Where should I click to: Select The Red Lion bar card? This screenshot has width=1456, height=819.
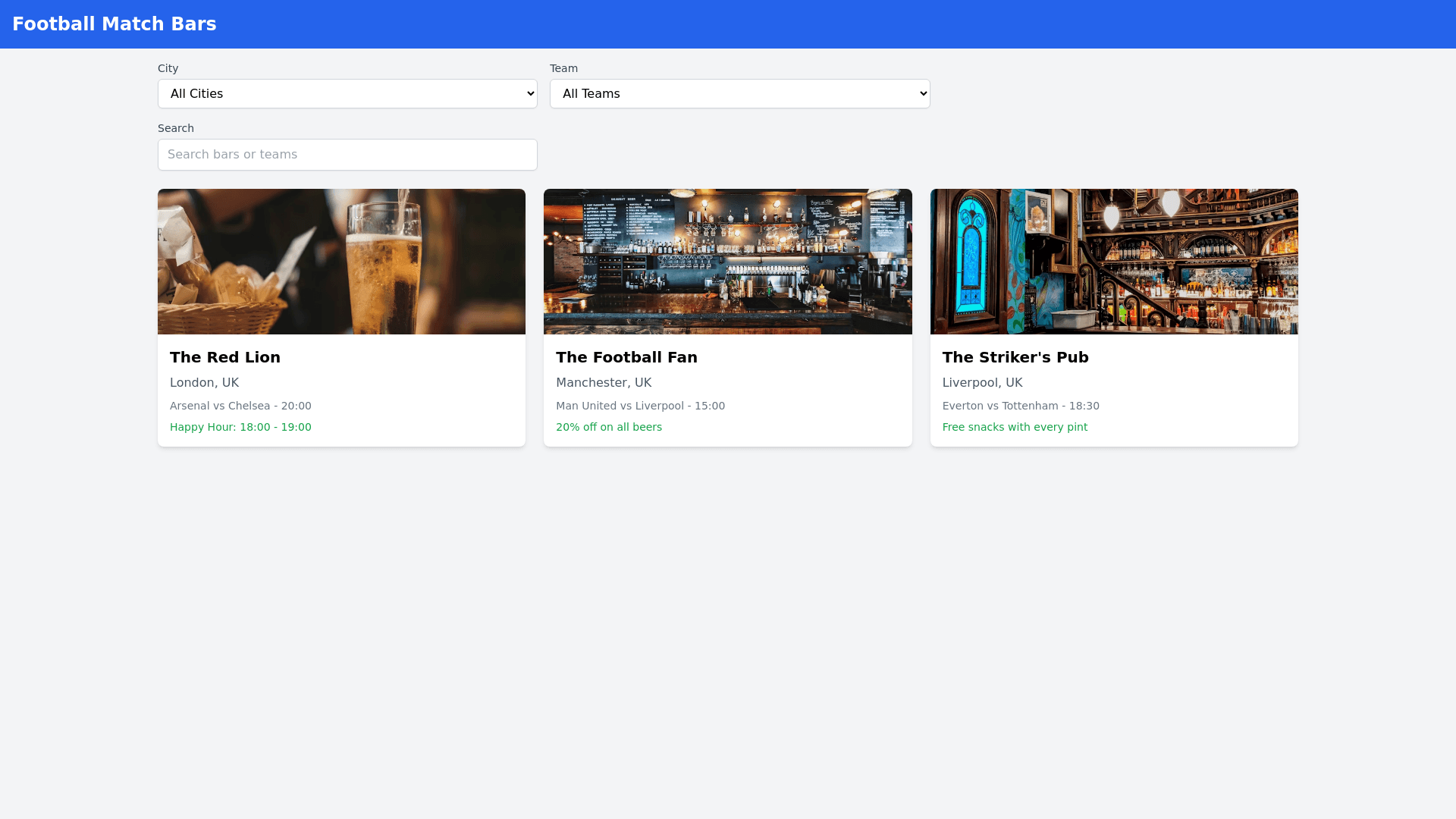point(341,317)
